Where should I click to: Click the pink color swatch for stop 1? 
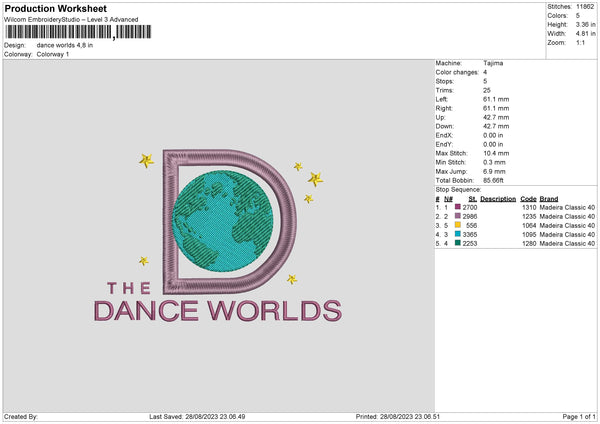458,207
